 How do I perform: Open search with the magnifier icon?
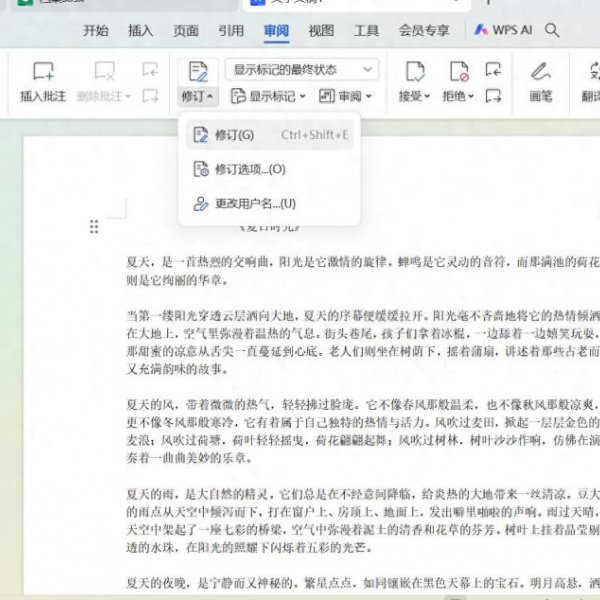(552, 30)
